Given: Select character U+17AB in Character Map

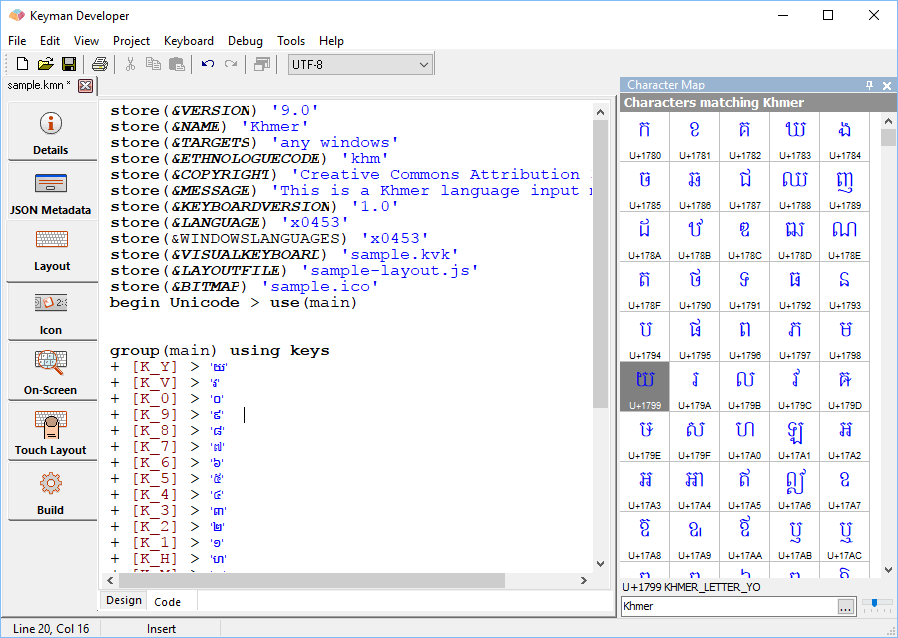Looking at the screenshot, I should pos(795,537).
